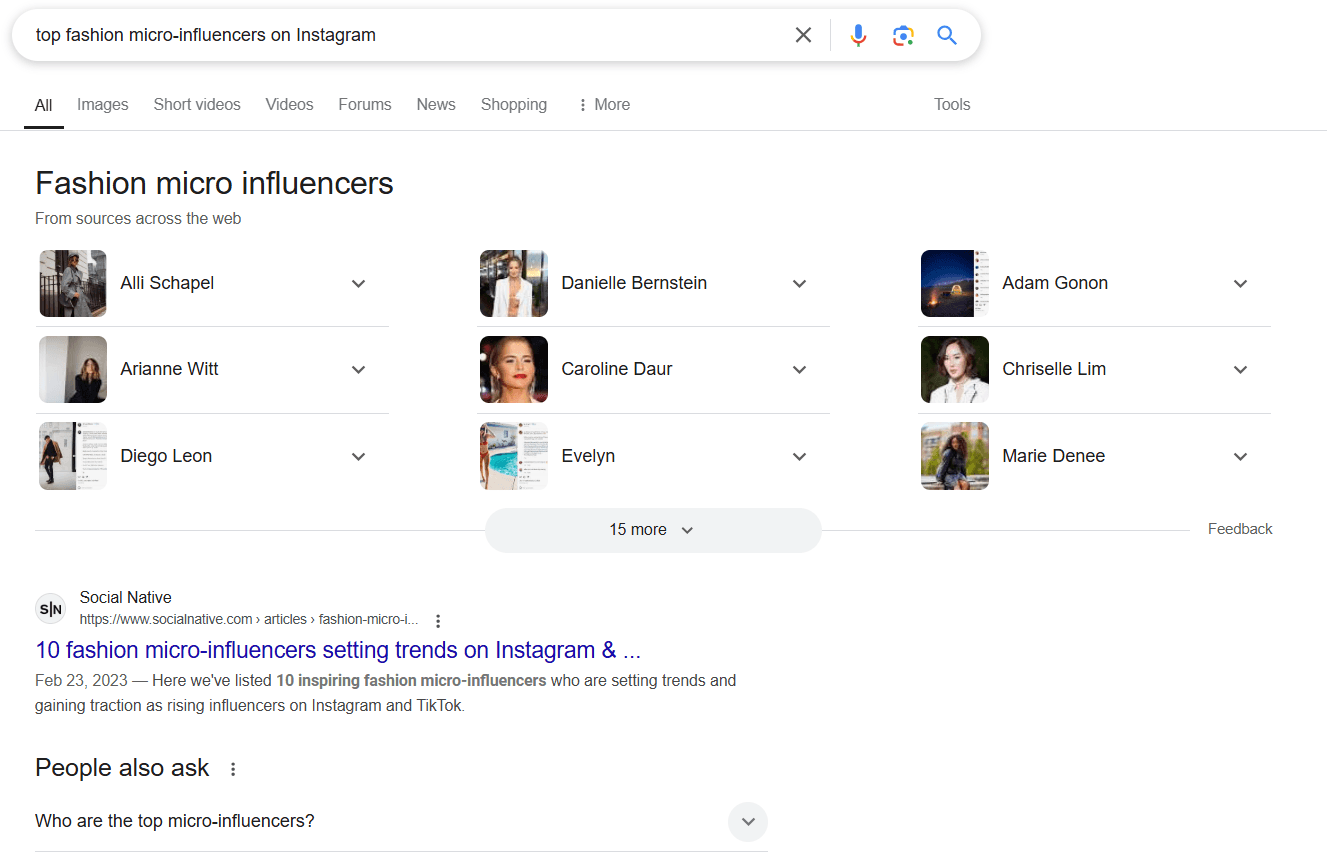Submit search with the magnifying glass icon
Screen dimensions: 1327x853
(x=947, y=35)
